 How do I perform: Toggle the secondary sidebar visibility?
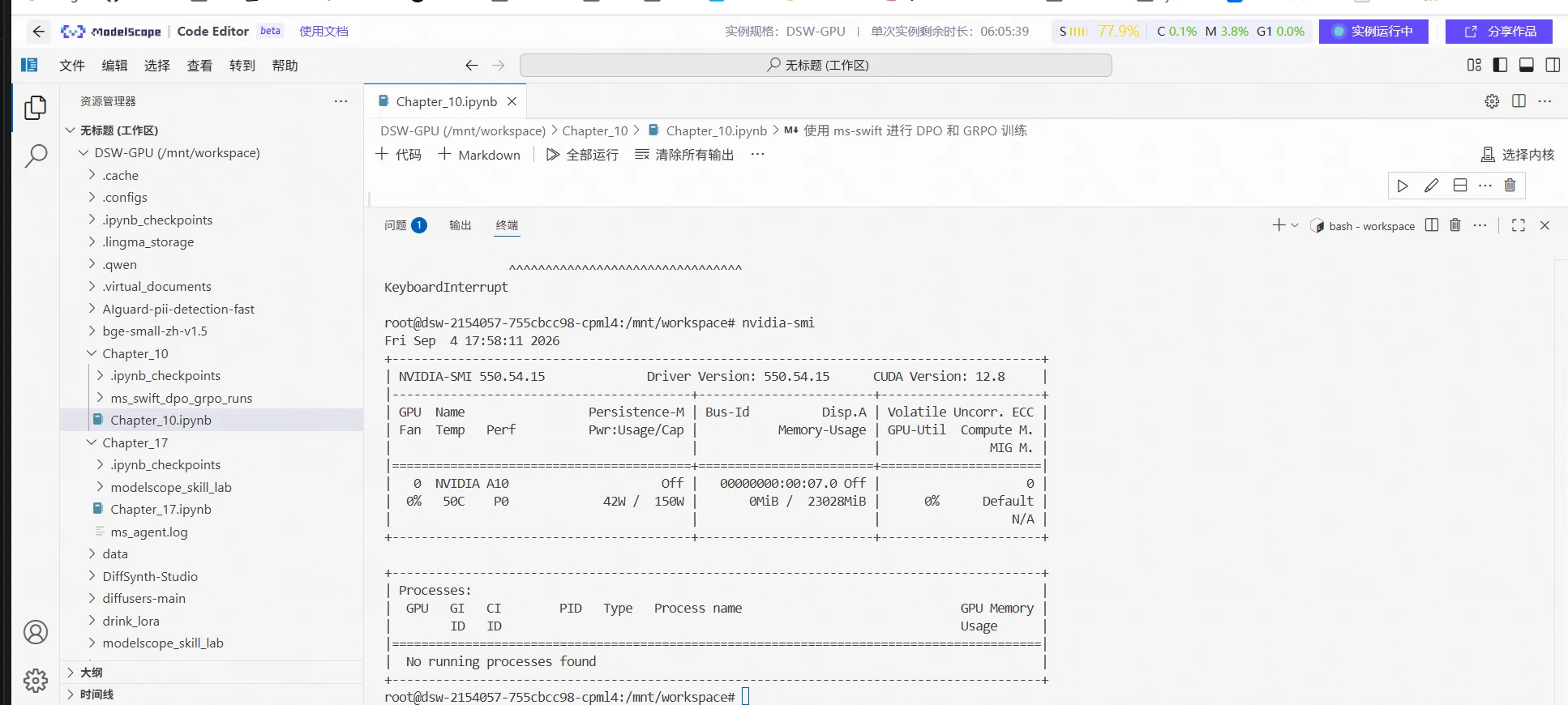(1553, 65)
